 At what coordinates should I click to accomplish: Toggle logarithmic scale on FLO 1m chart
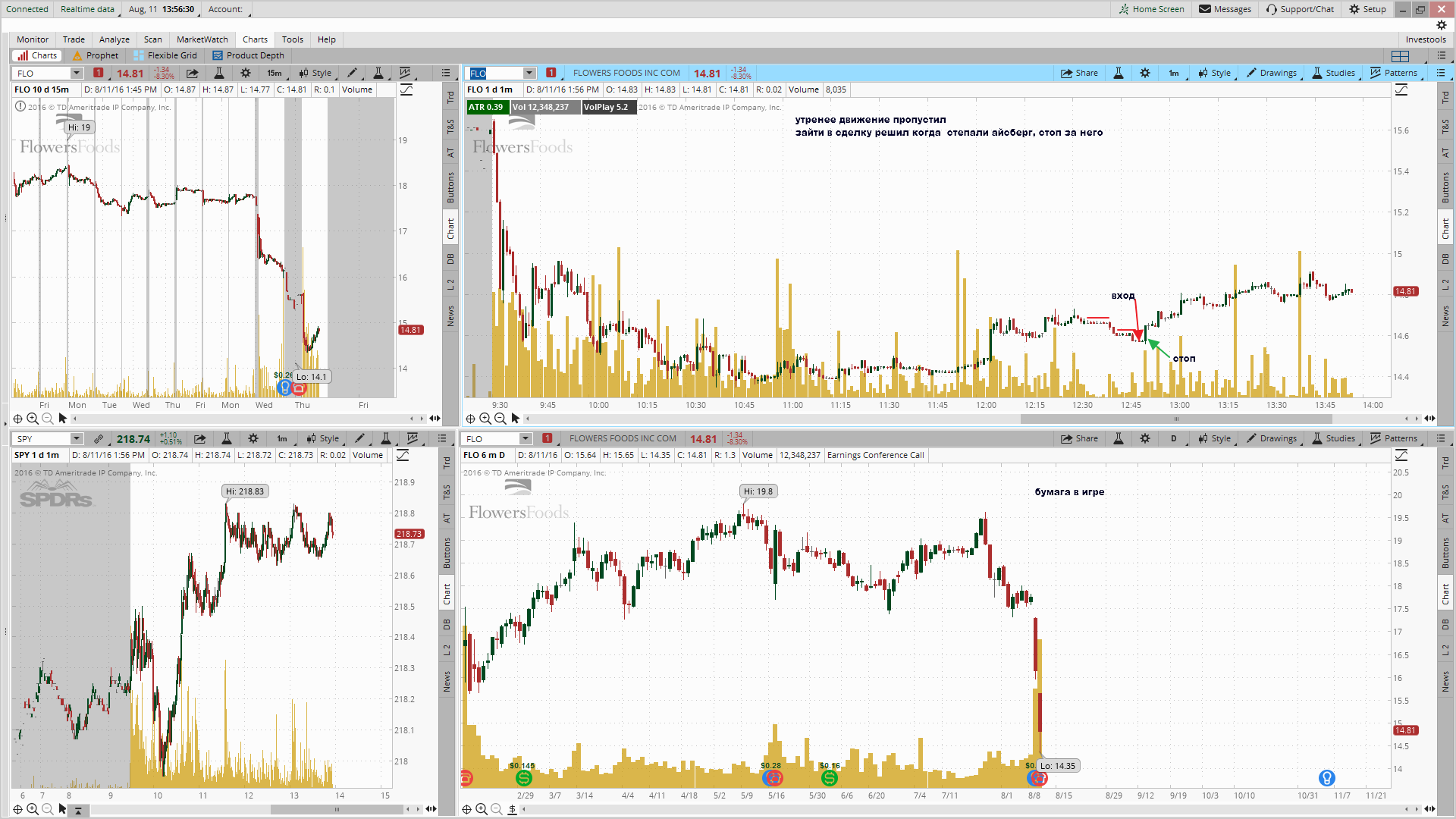point(1401,90)
